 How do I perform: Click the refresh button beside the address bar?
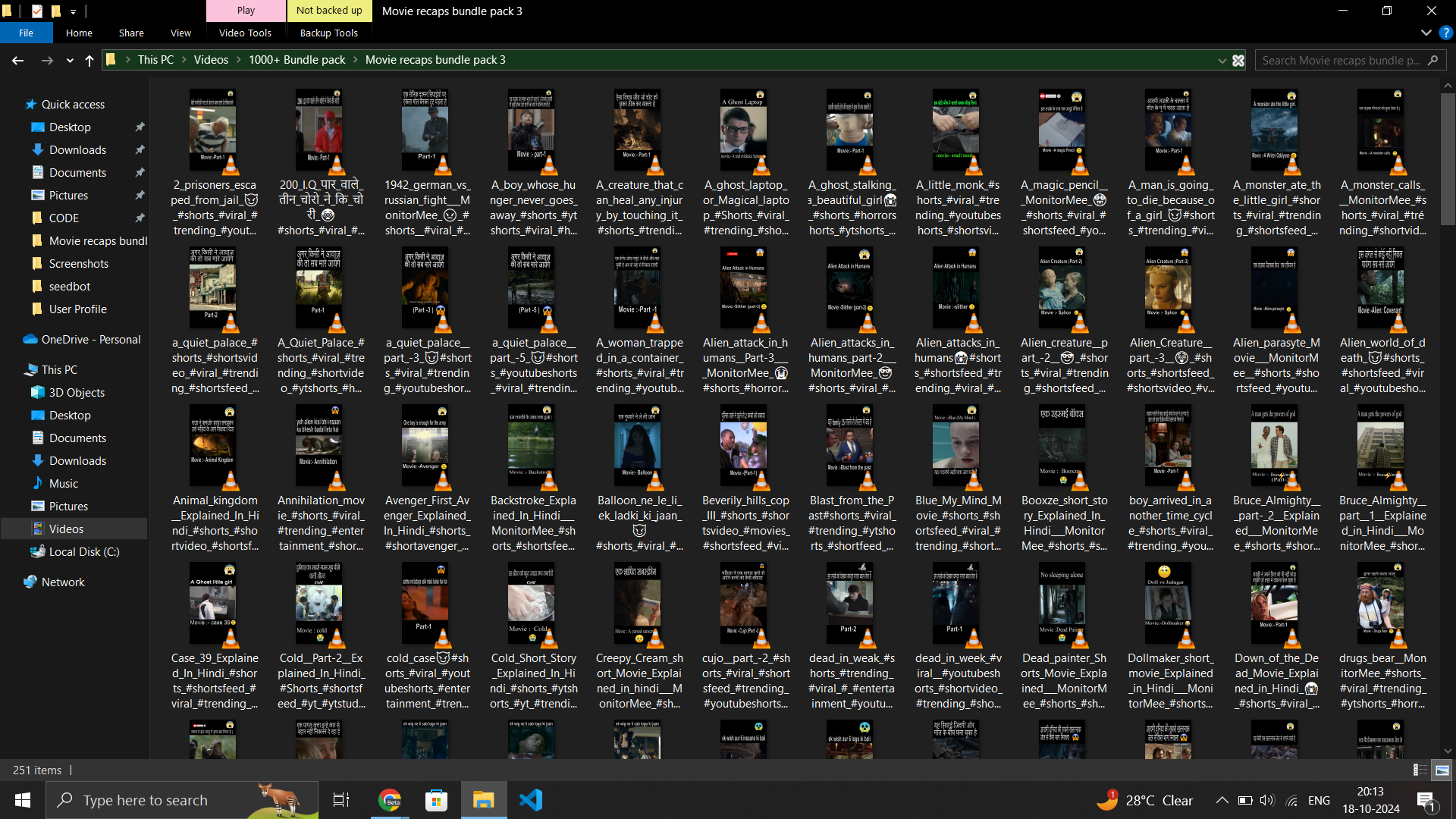coord(1238,60)
